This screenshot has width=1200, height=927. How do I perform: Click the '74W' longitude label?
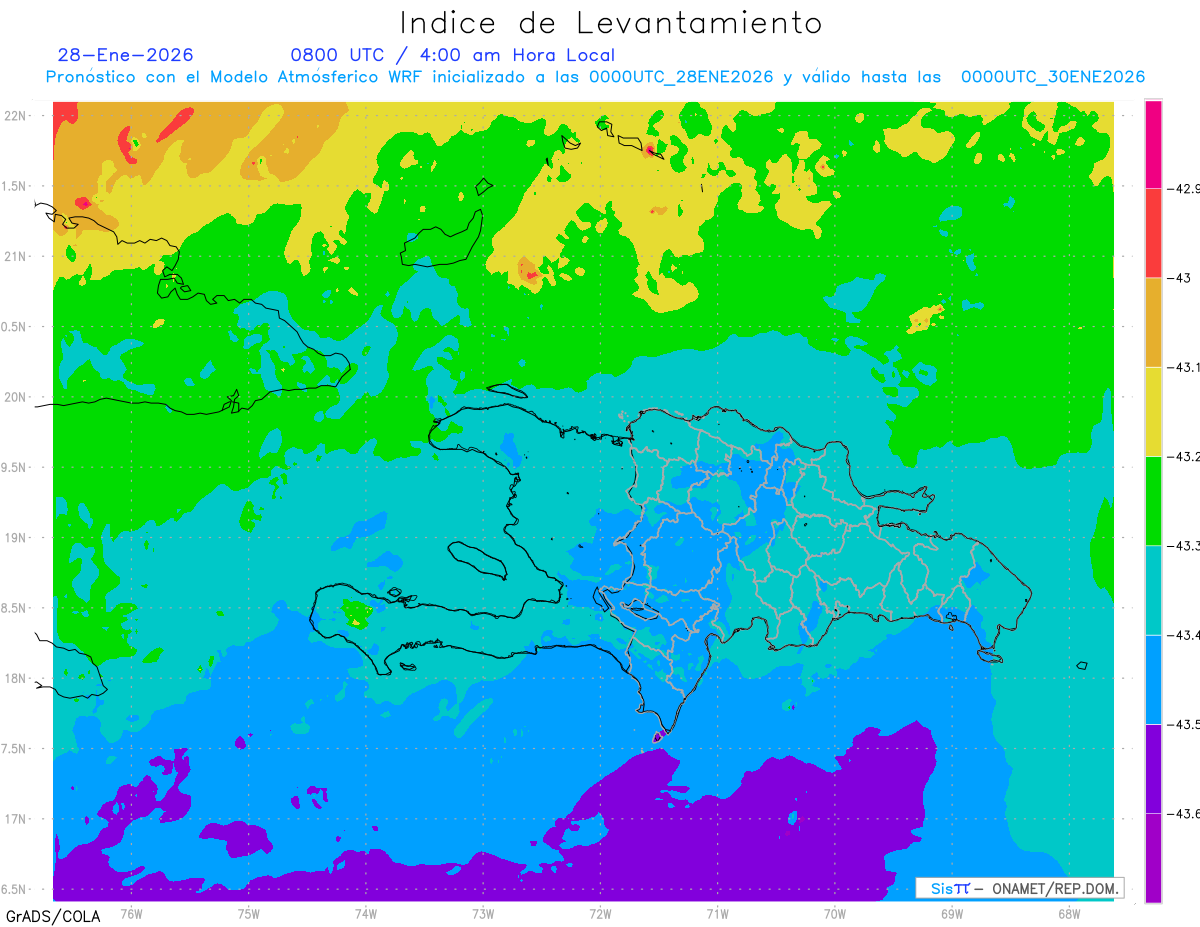point(366,913)
